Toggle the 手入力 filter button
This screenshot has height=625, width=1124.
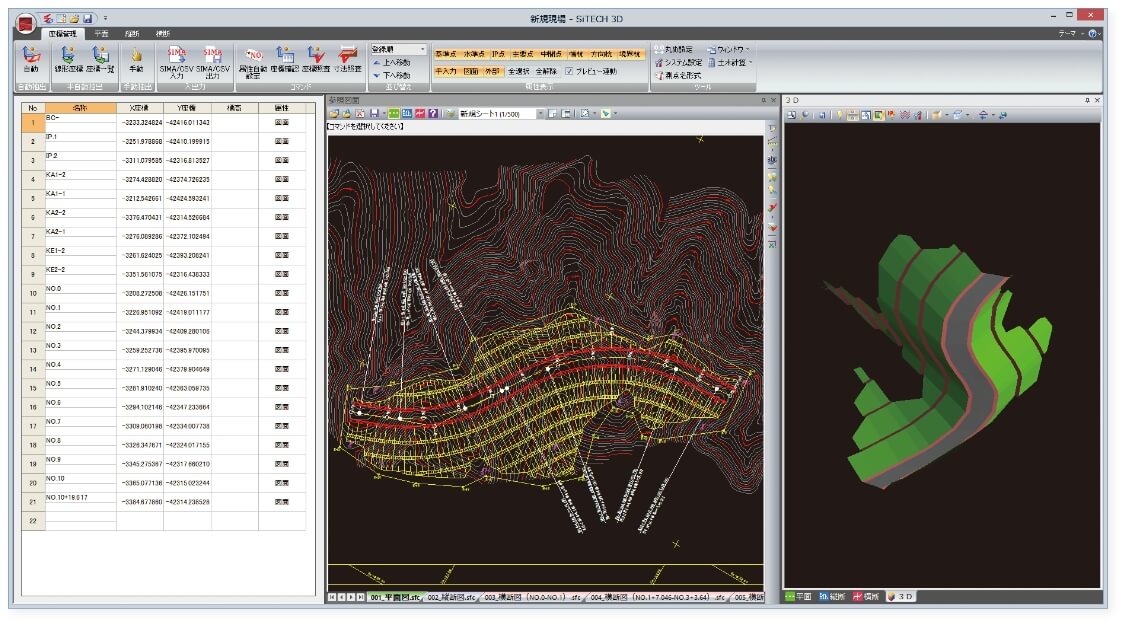[x=446, y=71]
